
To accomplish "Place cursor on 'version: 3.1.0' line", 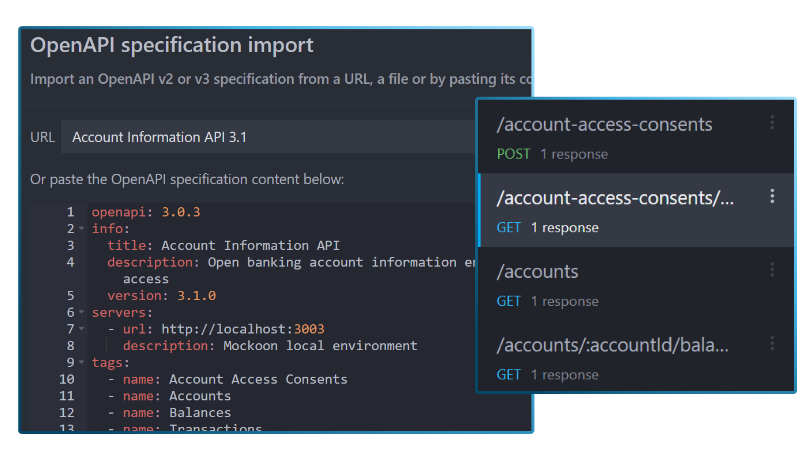I will pos(161,295).
